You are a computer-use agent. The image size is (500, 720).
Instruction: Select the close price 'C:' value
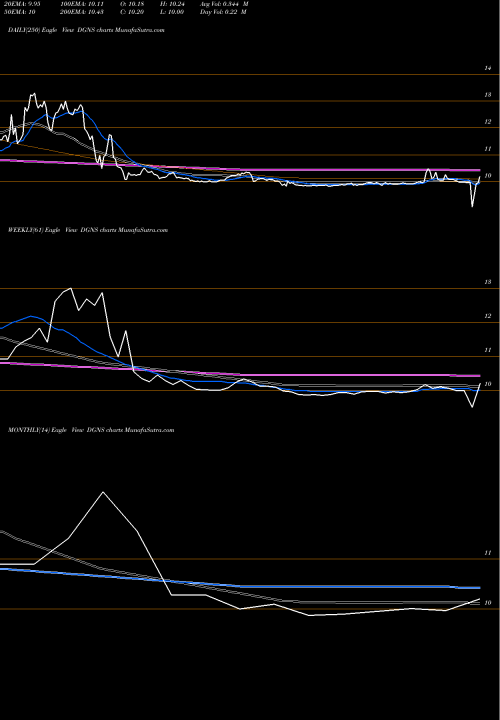[x=132, y=12]
